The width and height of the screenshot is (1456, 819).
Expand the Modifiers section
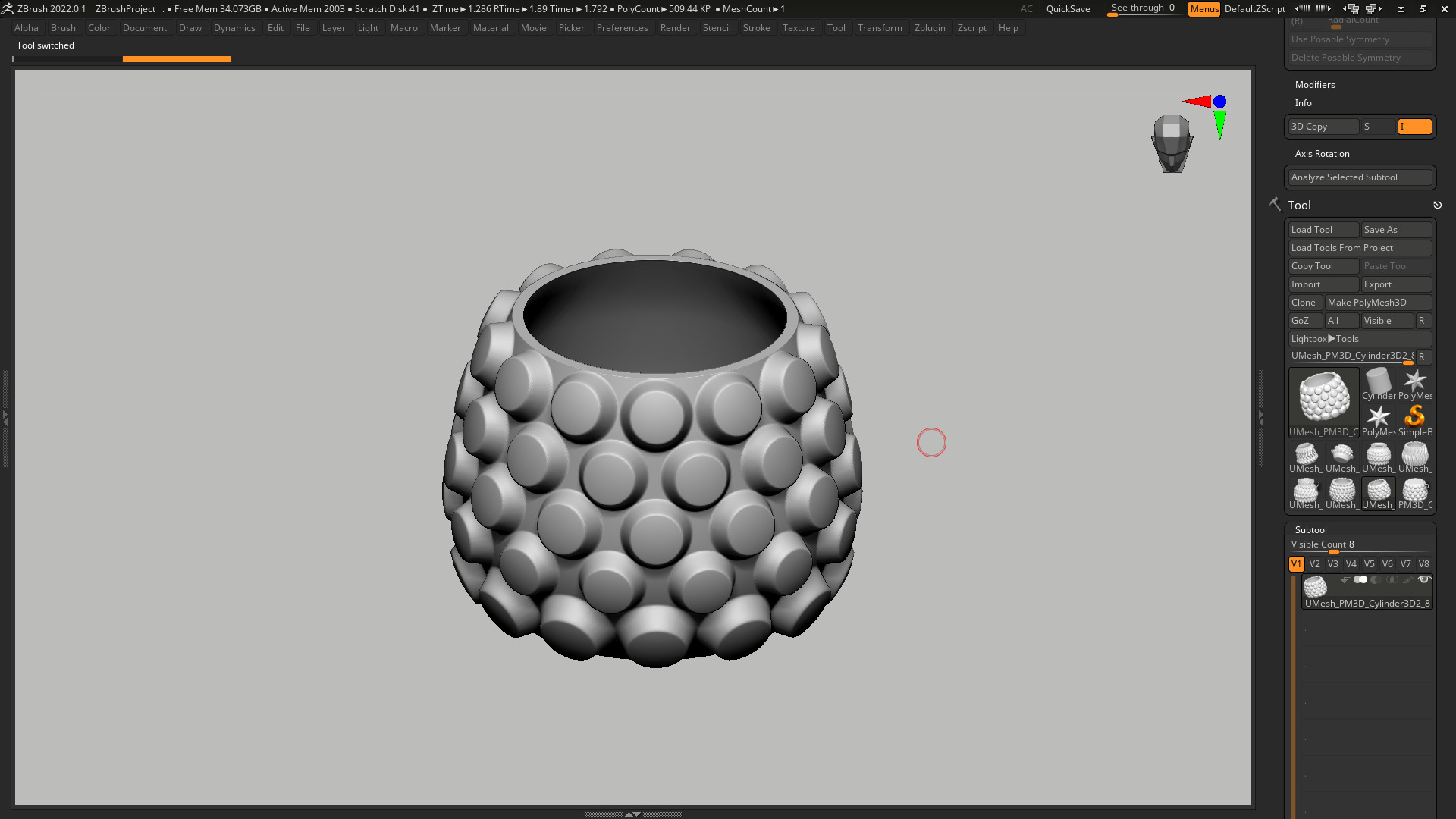[1314, 84]
